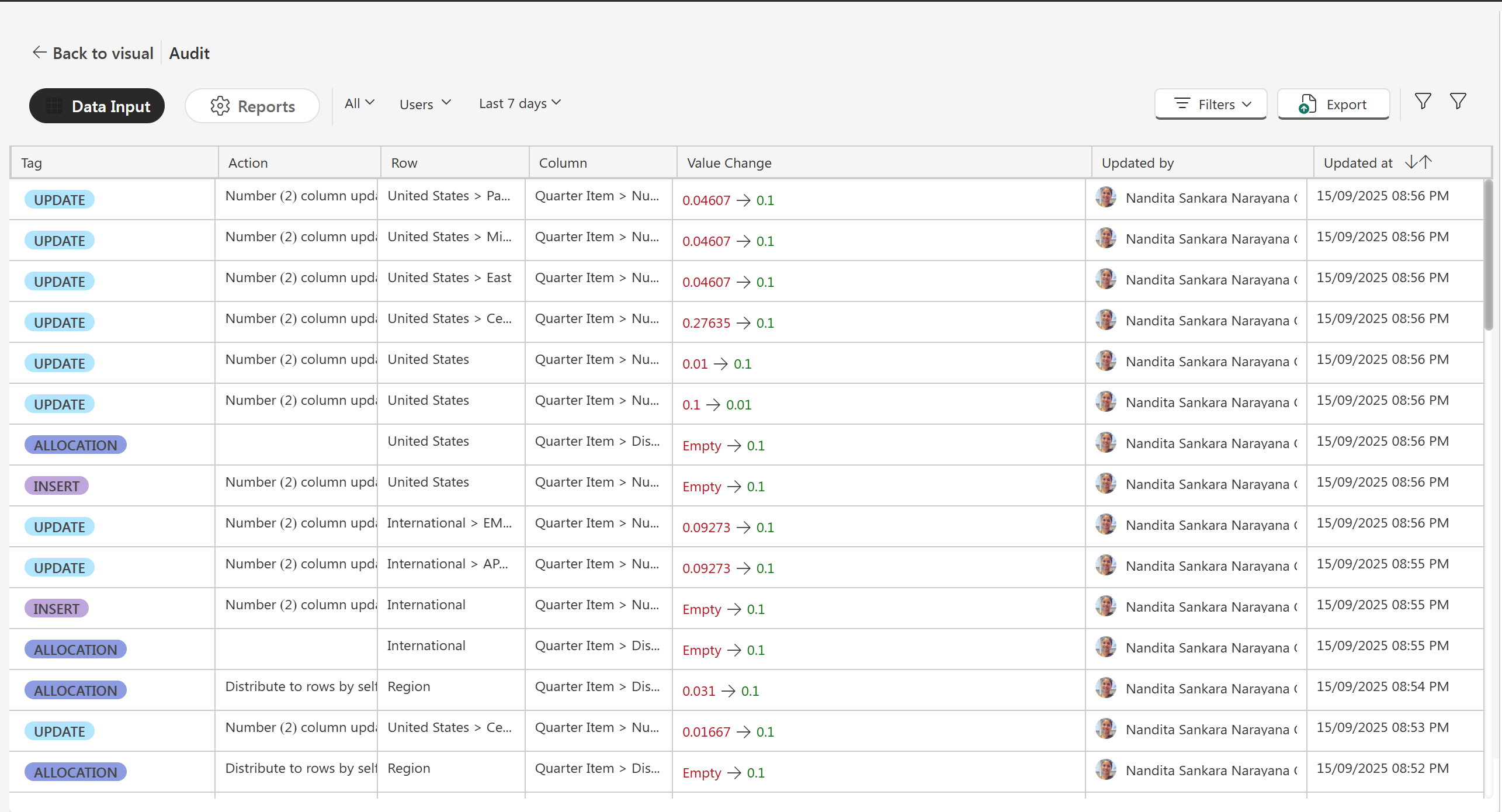The width and height of the screenshot is (1502, 812).
Task: Expand the Filters dropdown chevron
Action: 1247,104
